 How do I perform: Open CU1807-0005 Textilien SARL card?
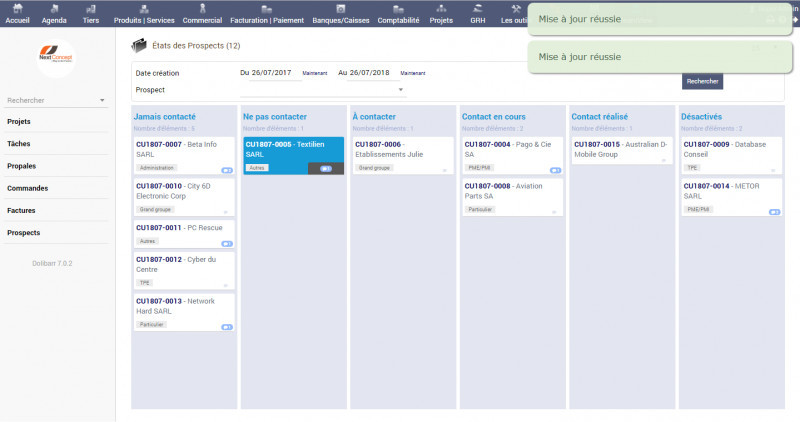pyautogui.click(x=293, y=155)
